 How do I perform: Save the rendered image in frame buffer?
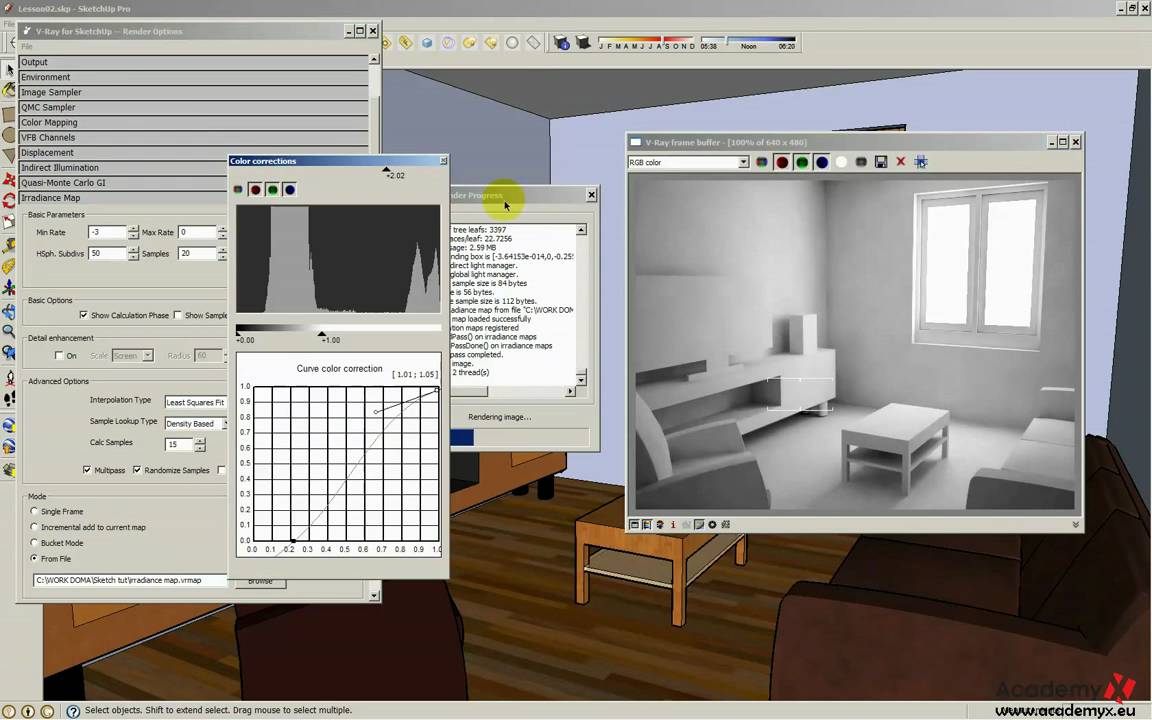click(881, 162)
